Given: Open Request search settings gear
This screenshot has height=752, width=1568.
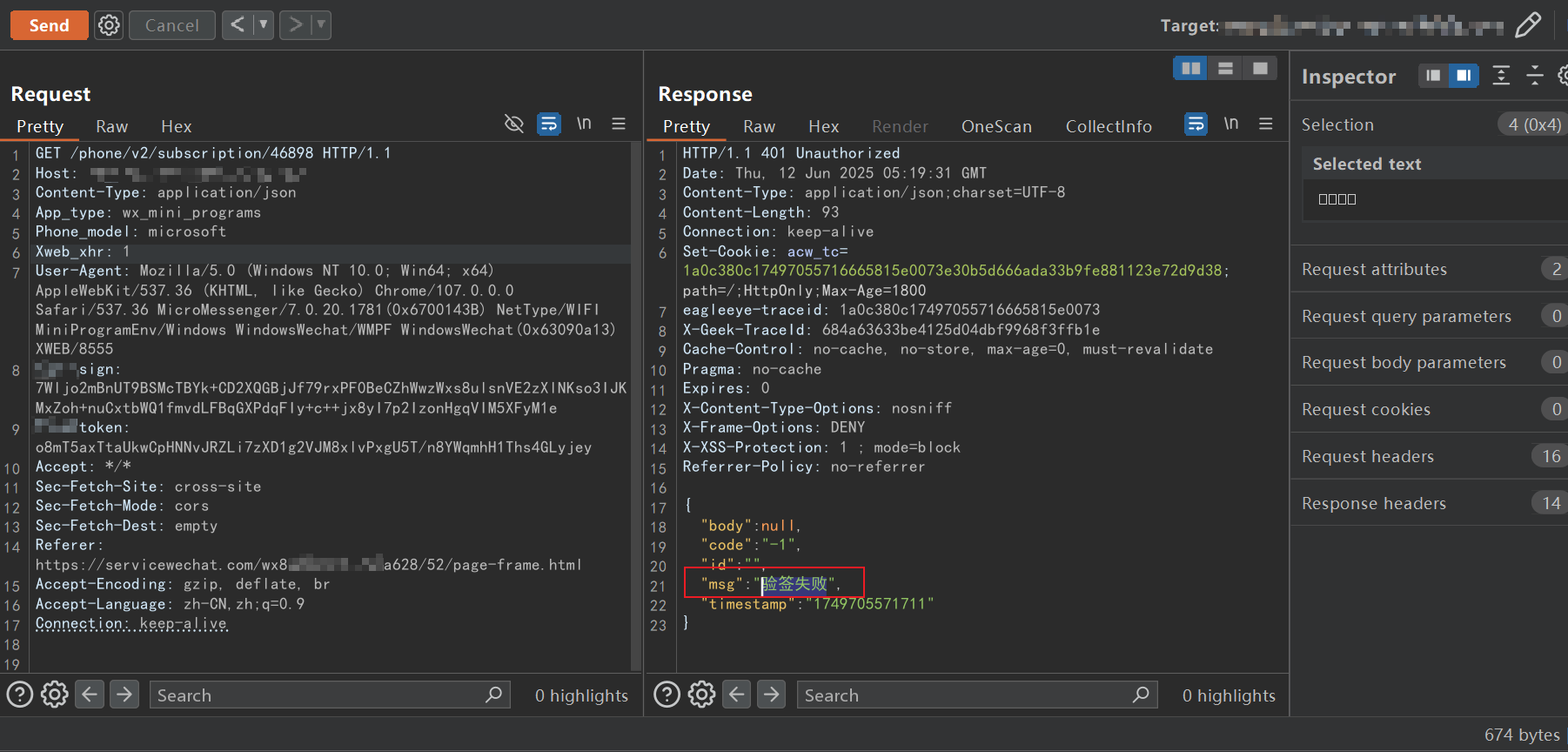Looking at the screenshot, I should (x=54, y=695).
